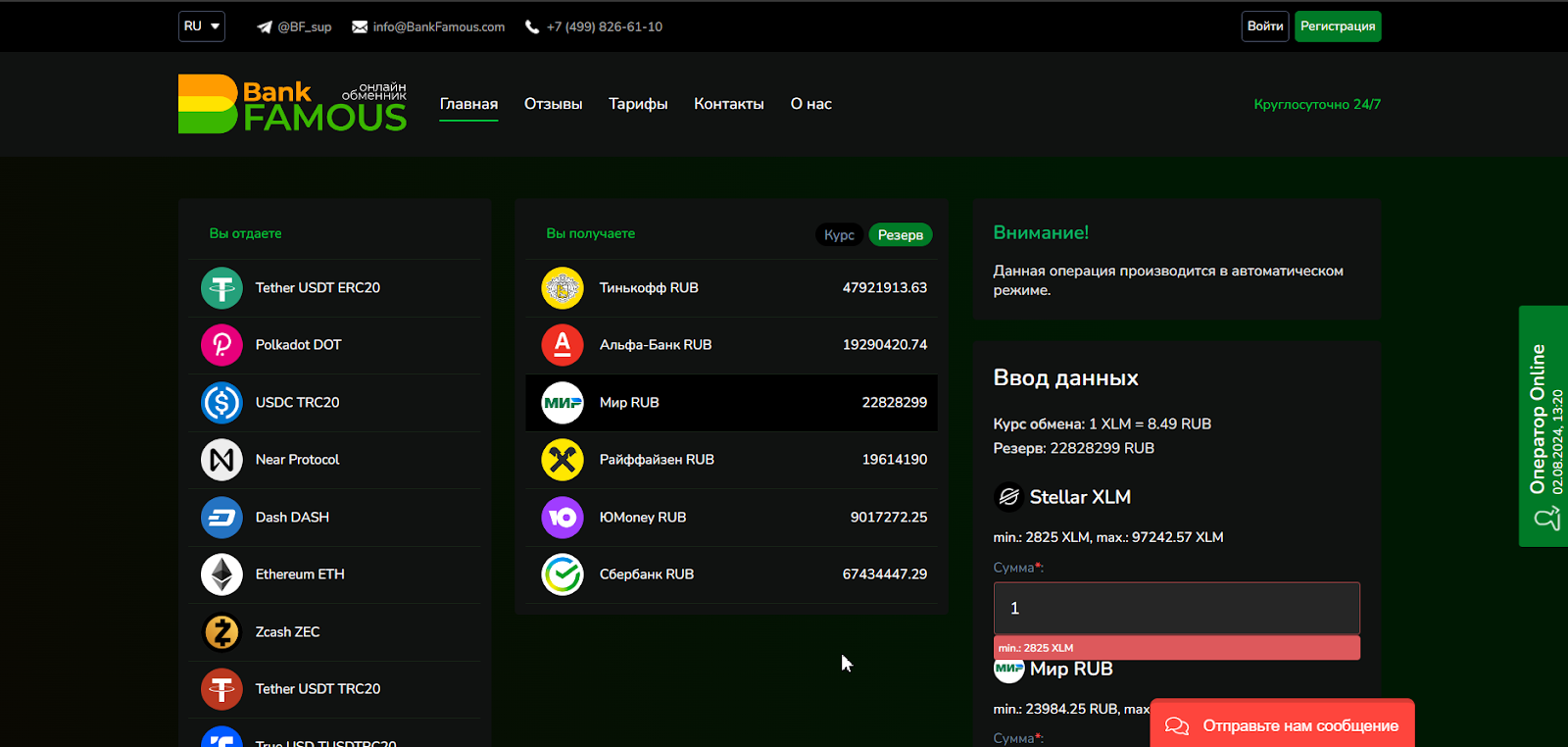1568x747 pixels.
Task: Go to the Отзывы page
Action: [x=553, y=104]
